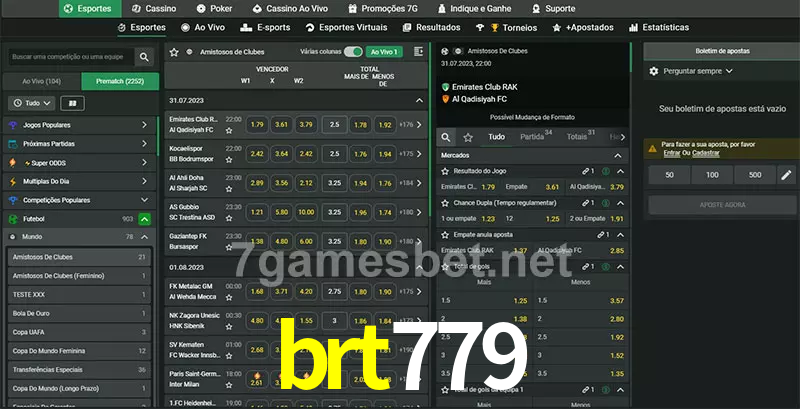Open the Tudo time filter dropdown
This screenshot has width=800, height=409.
click(x=31, y=103)
